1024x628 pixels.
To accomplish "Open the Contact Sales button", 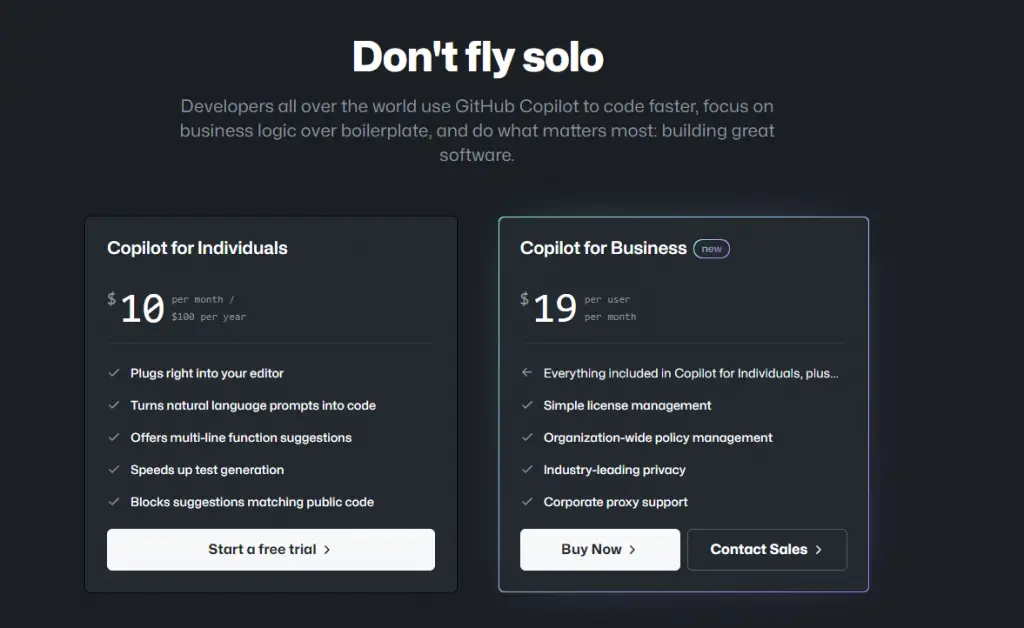I will (x=767, y=550).
